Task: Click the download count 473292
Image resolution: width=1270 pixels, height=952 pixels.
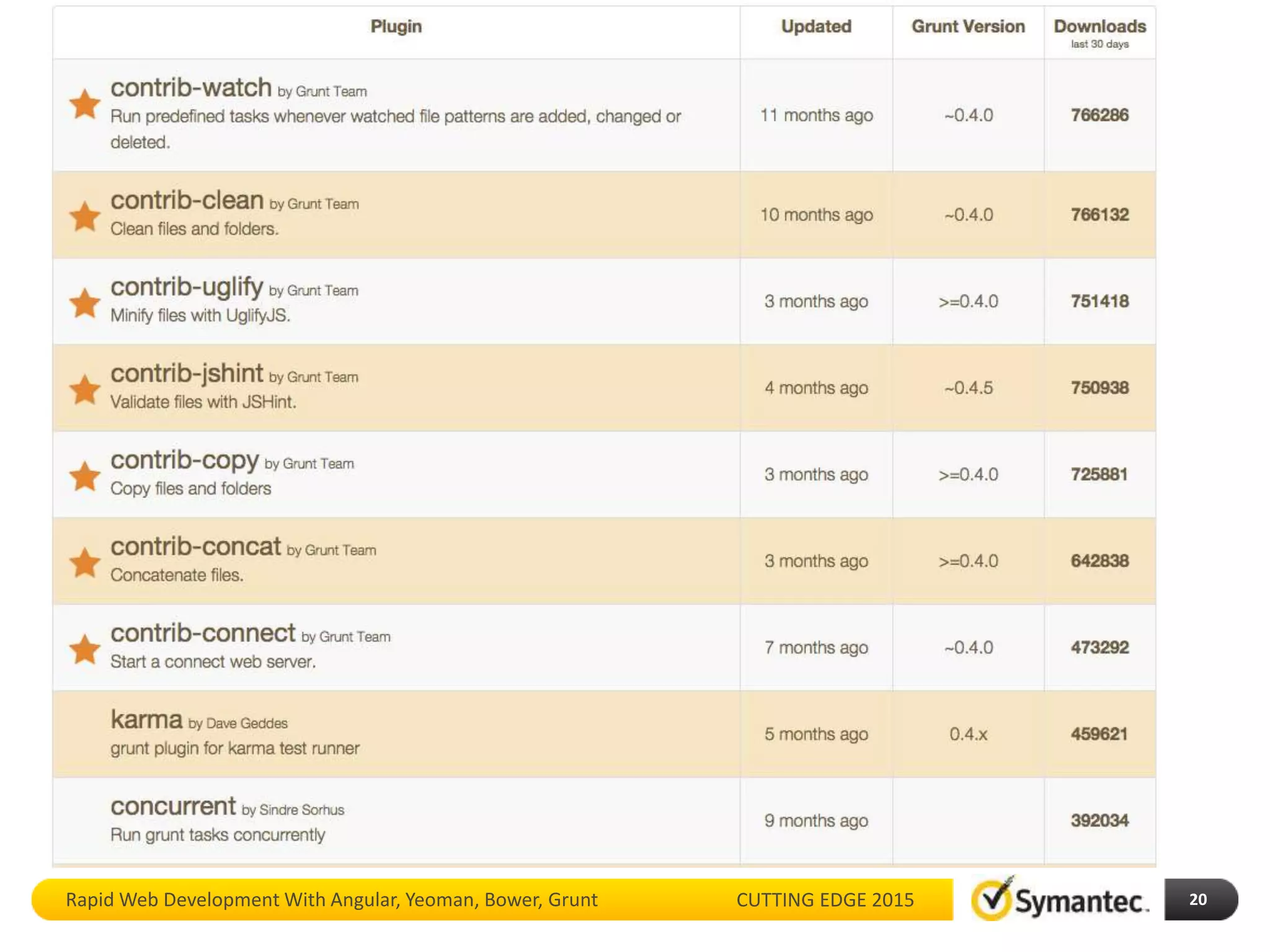Action: [x=1099, y=648]
